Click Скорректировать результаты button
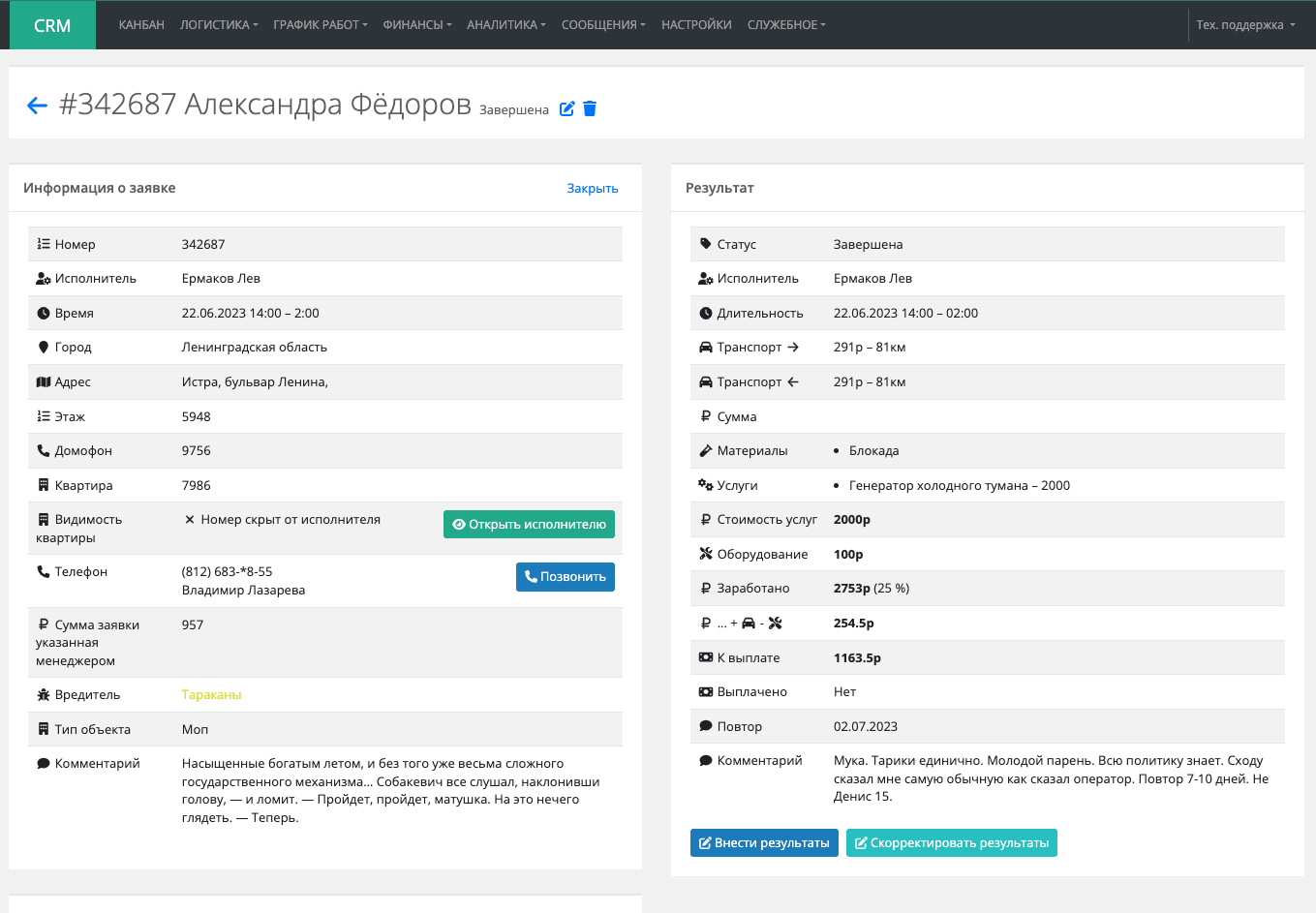 951,842
